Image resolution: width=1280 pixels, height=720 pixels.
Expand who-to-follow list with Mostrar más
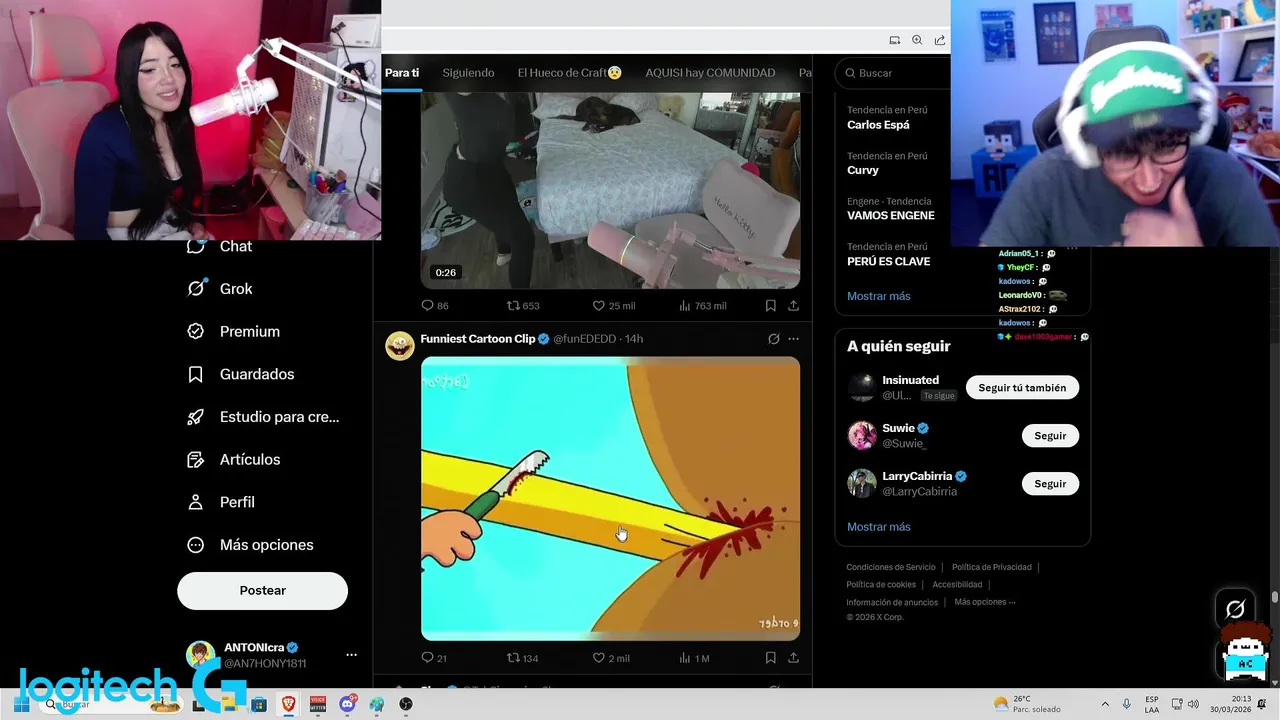pos(879,527)
